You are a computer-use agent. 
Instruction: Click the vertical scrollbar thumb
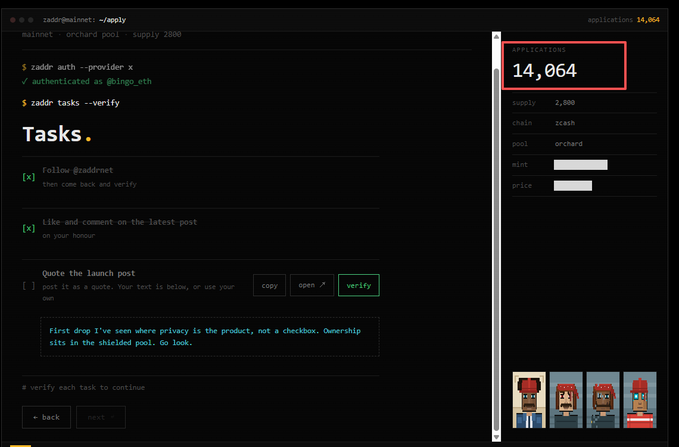click(x=496, y=249)
